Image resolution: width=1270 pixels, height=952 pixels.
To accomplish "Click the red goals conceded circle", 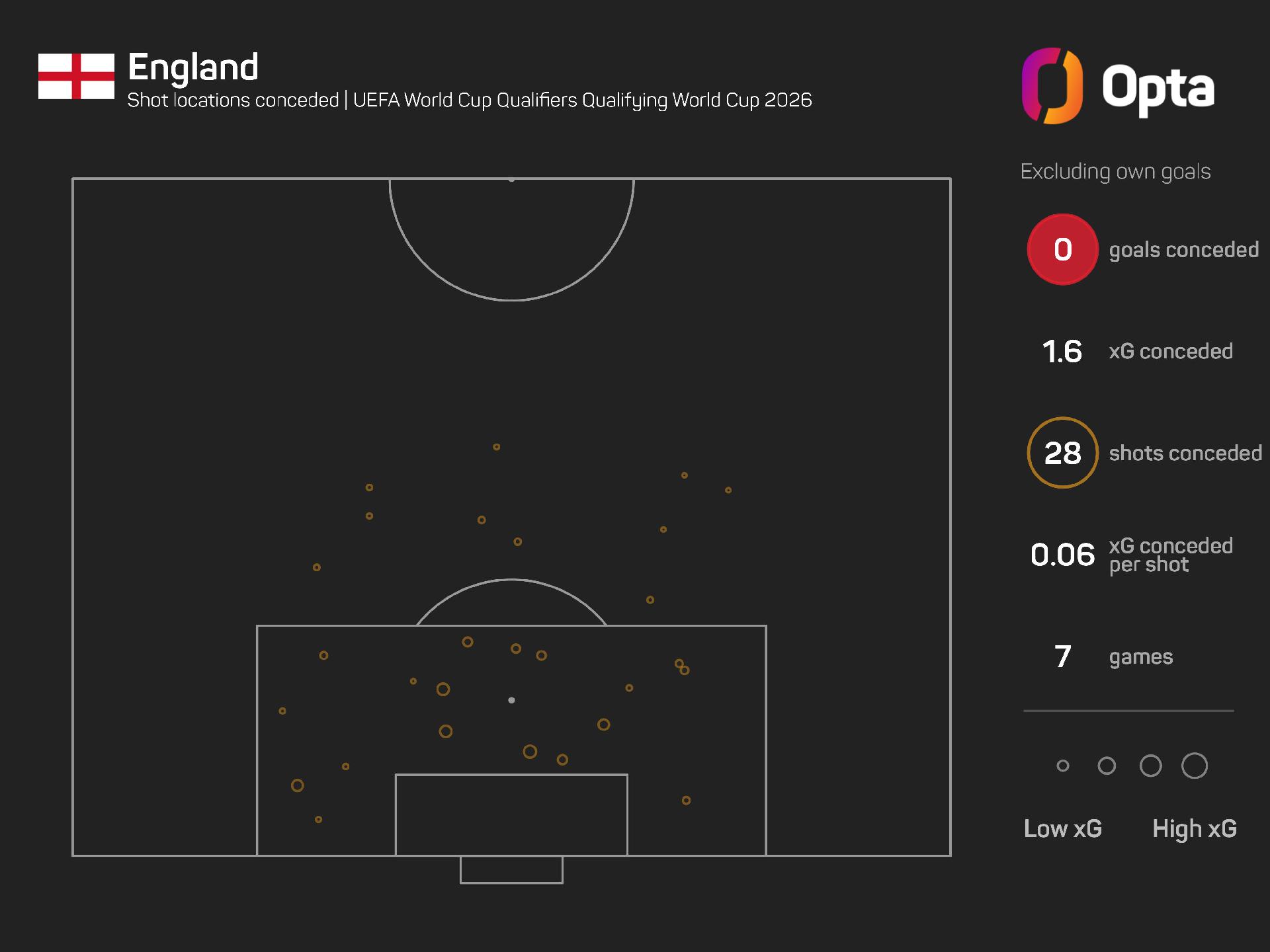I will tap(1062, 250).
